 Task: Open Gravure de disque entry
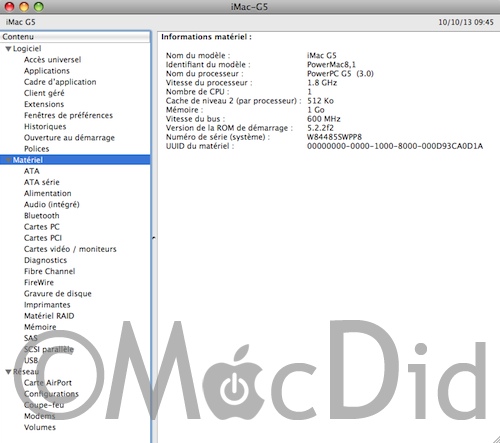pos(58,294)
